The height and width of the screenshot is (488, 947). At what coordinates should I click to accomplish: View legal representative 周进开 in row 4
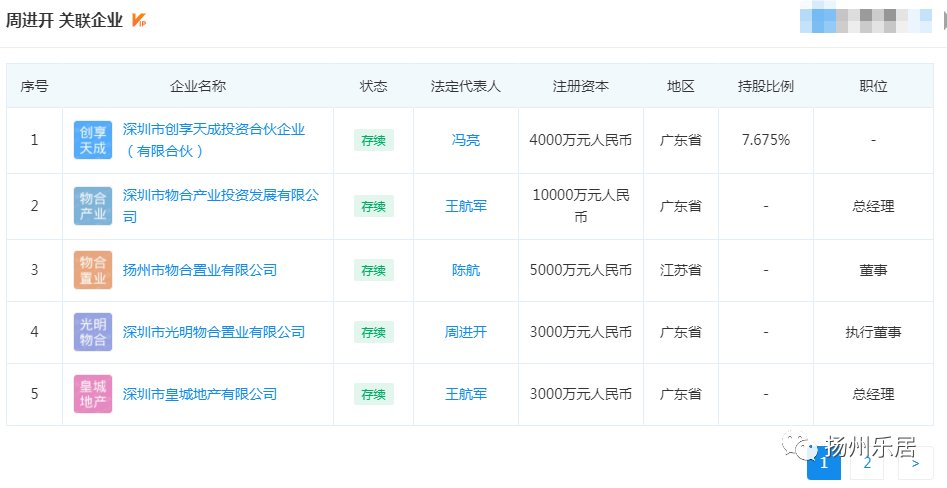[466, 332]
